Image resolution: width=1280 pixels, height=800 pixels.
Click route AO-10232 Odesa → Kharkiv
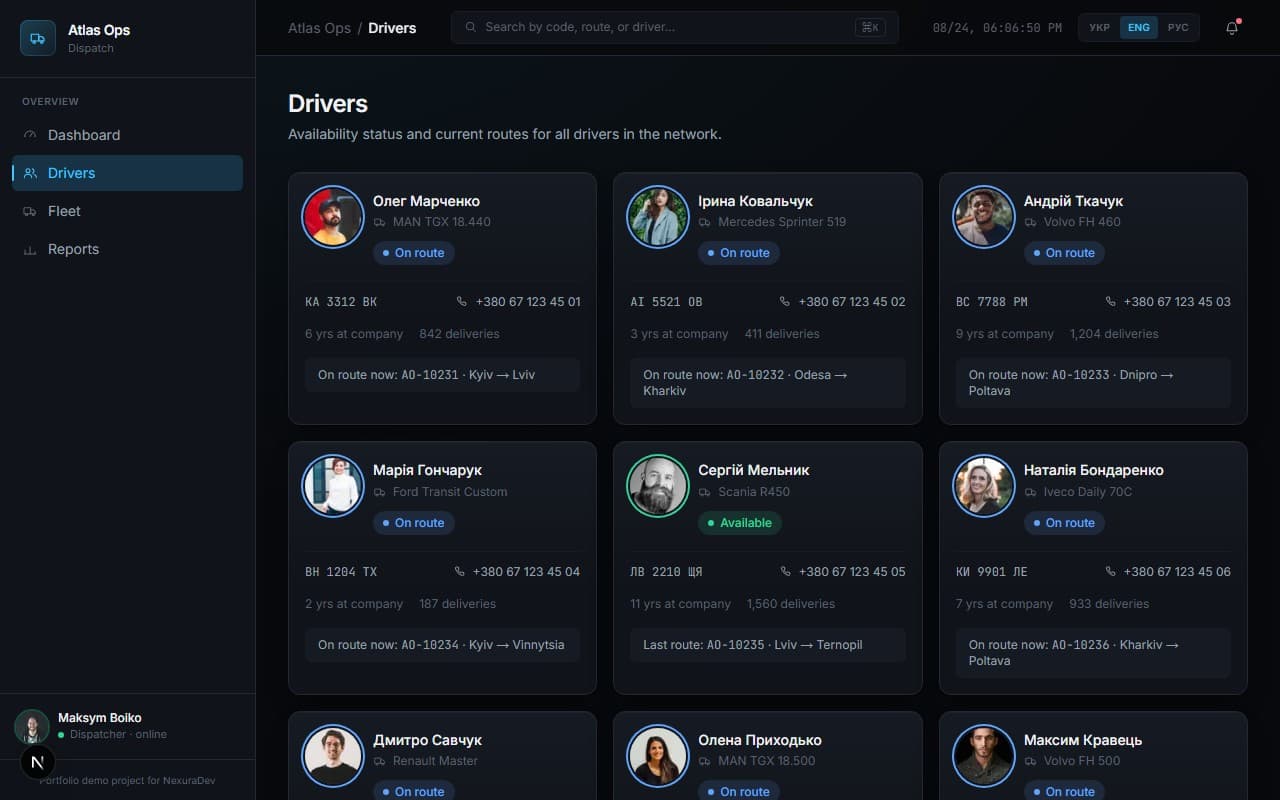coord(768,383)
